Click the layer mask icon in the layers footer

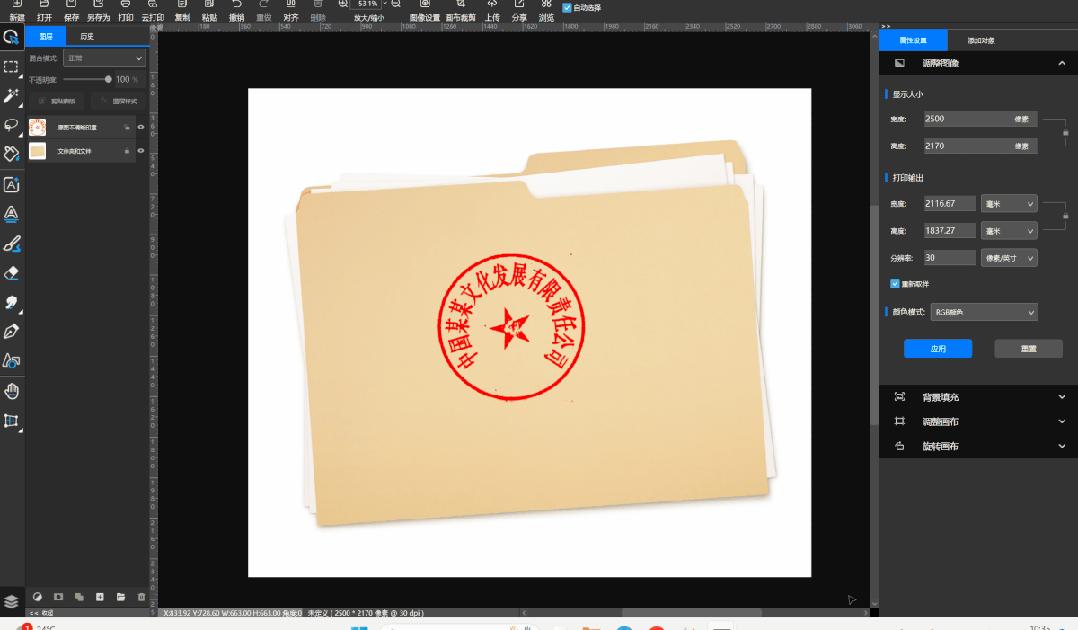click(x=58, y=597)
